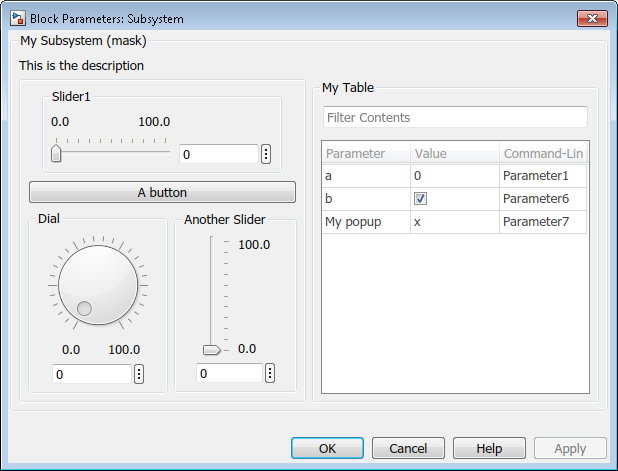Viewport: 618px width, 471px height.
Task: Click the Another Slider vertical handle
Action: click(x=211, y=350)
